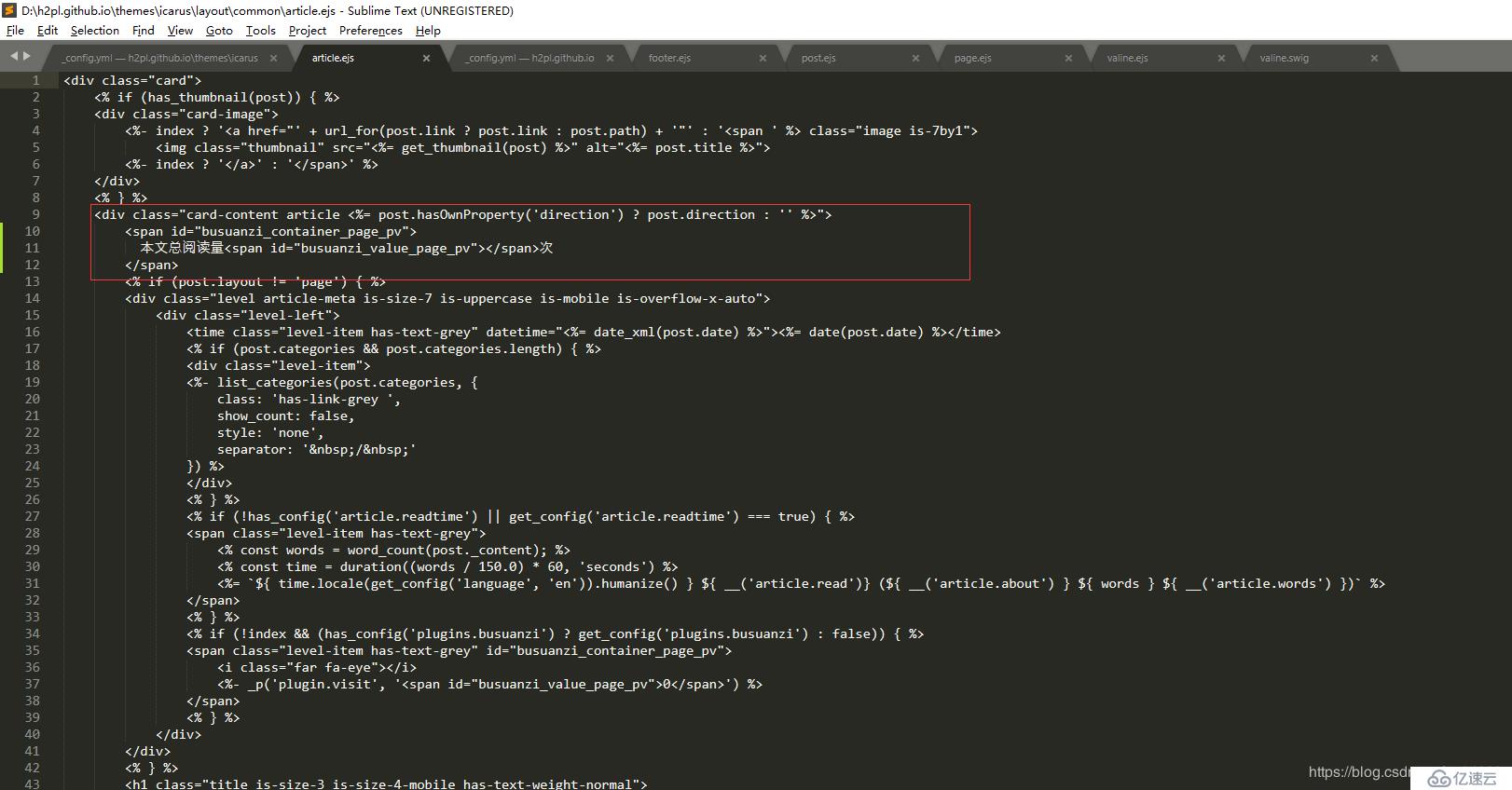Image resolution: width=1512 pixels, height=790 pixels.
Task: Click 'show_count: false,' on line 21
Action: pyautogui.click(x=286, y=415)
